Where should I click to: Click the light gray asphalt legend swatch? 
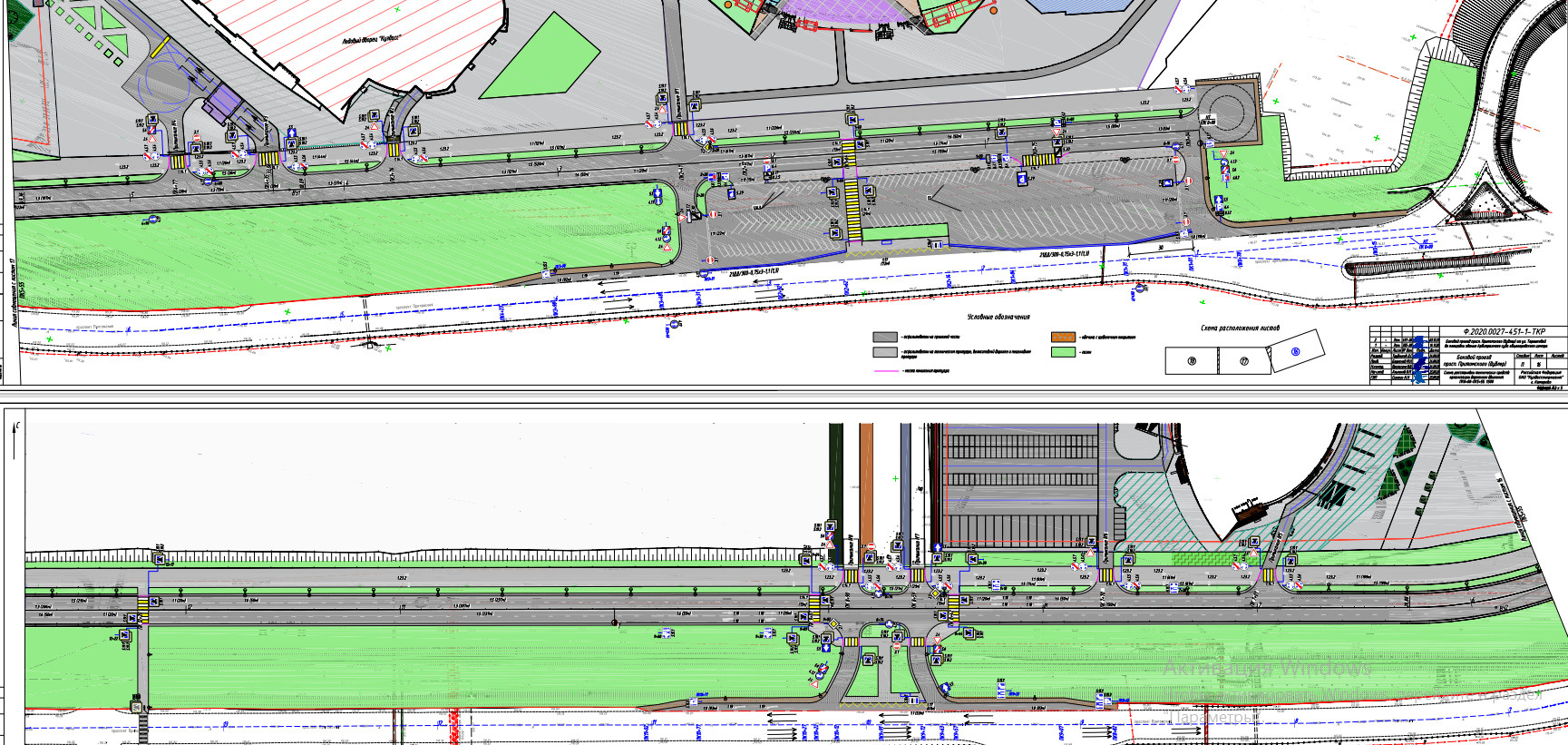885,352
